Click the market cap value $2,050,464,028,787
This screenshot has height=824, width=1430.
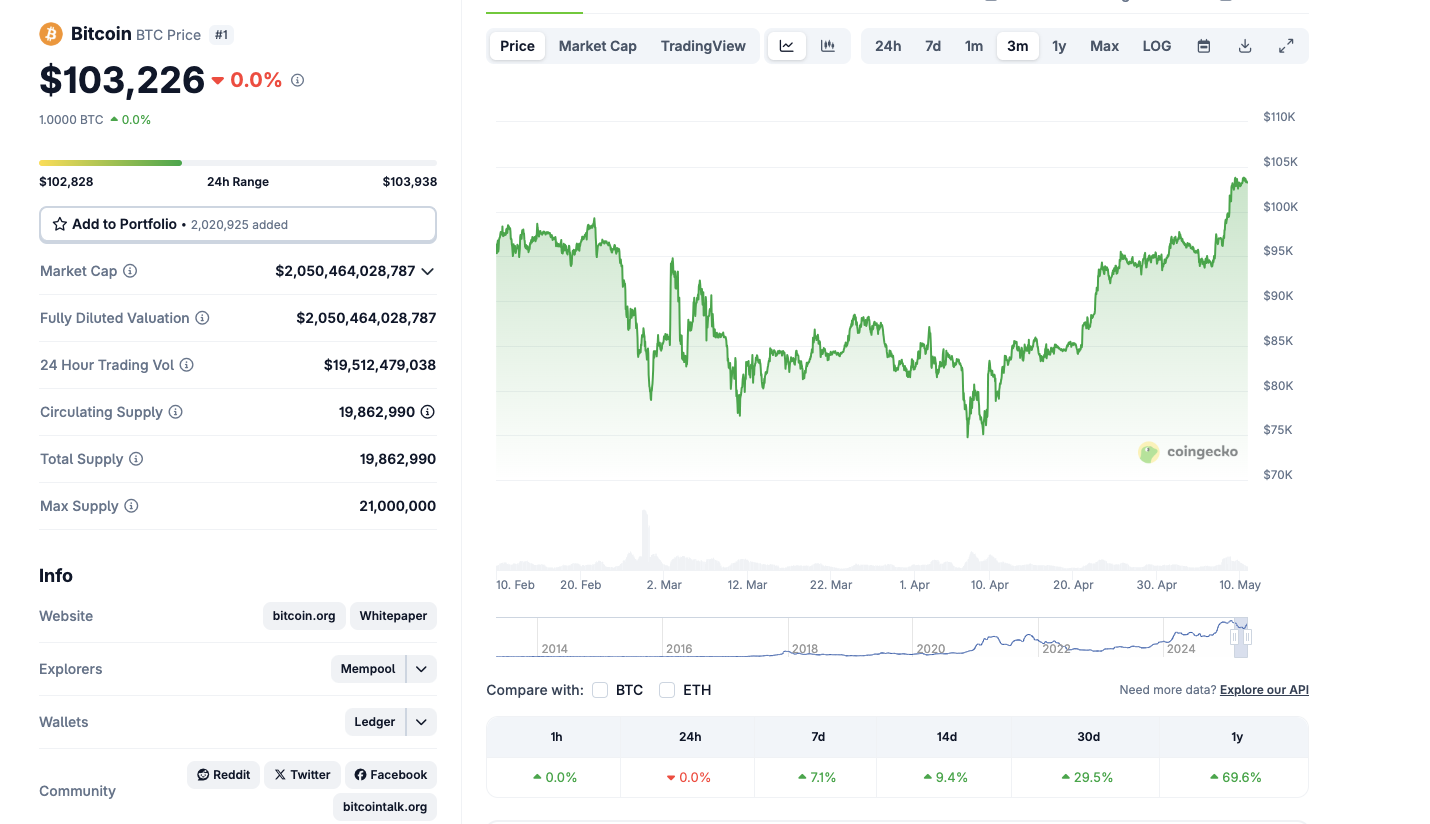[x=345, y=271]
